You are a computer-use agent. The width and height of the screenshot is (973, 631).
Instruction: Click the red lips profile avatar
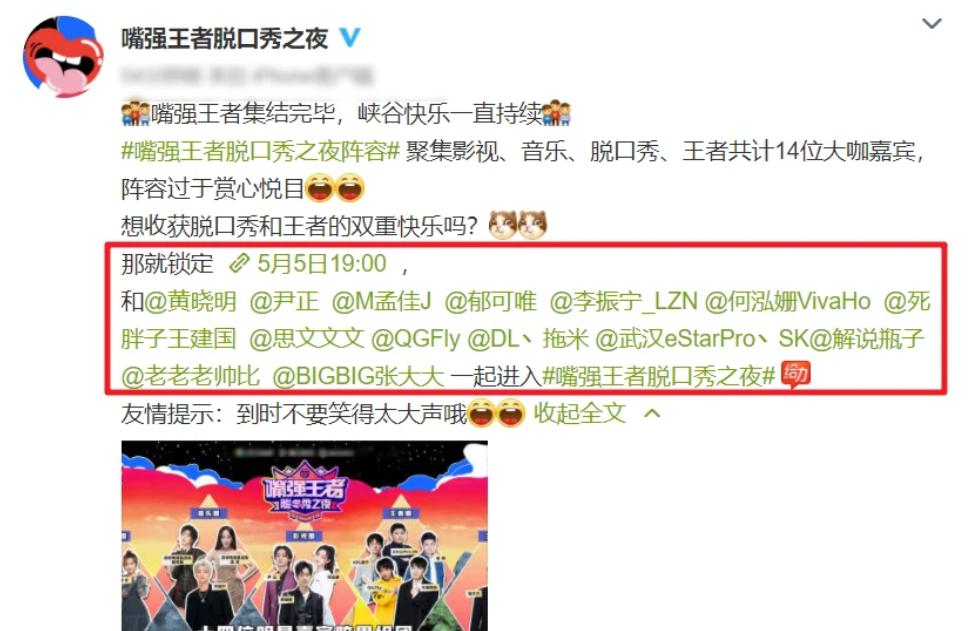(63, 56)
